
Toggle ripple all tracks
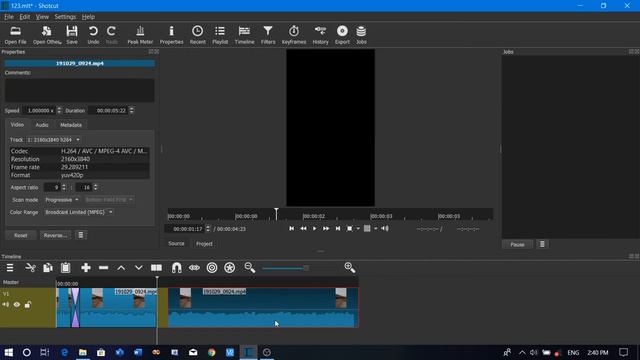[x=230, y=268]
